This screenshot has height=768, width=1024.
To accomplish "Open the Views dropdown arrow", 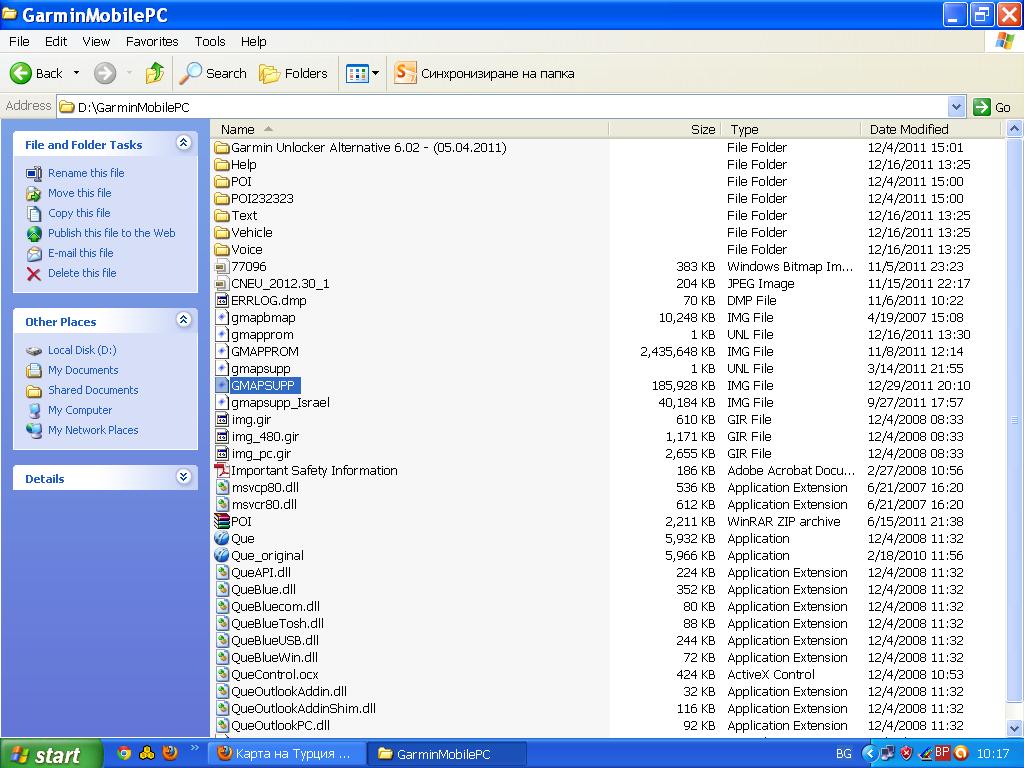I will point(376,73).
